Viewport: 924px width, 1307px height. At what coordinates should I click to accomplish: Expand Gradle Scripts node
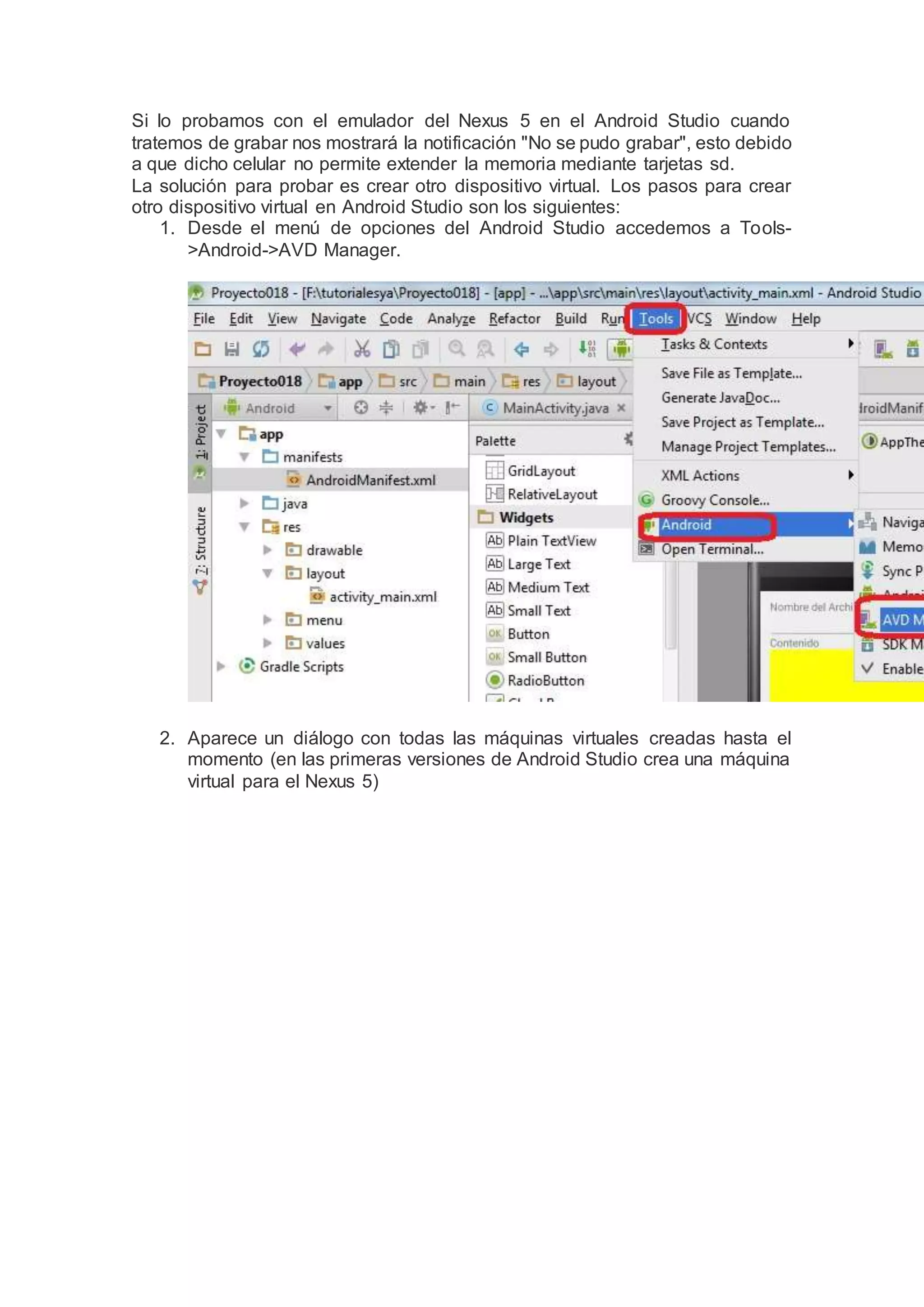click(222, 666)
